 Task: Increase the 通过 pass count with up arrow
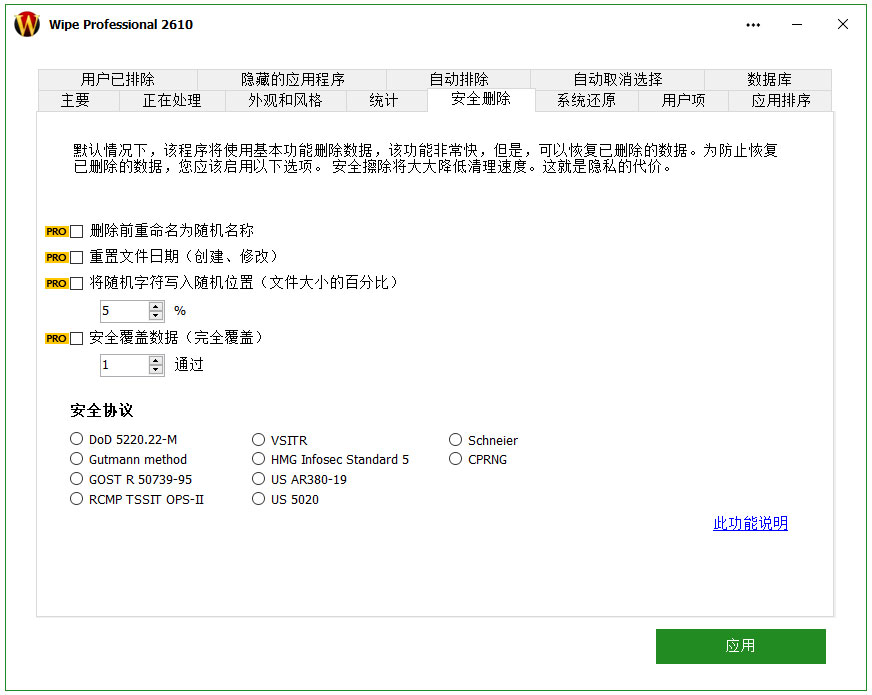(156, 361)
